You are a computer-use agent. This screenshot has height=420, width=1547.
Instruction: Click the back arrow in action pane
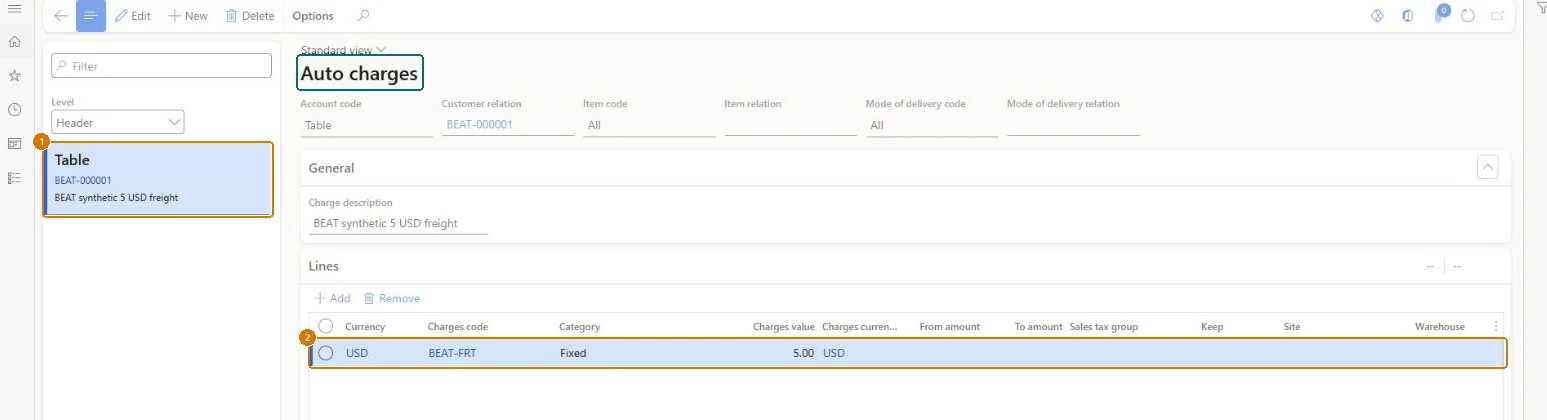pyautogui.click(x=61, y=16)
